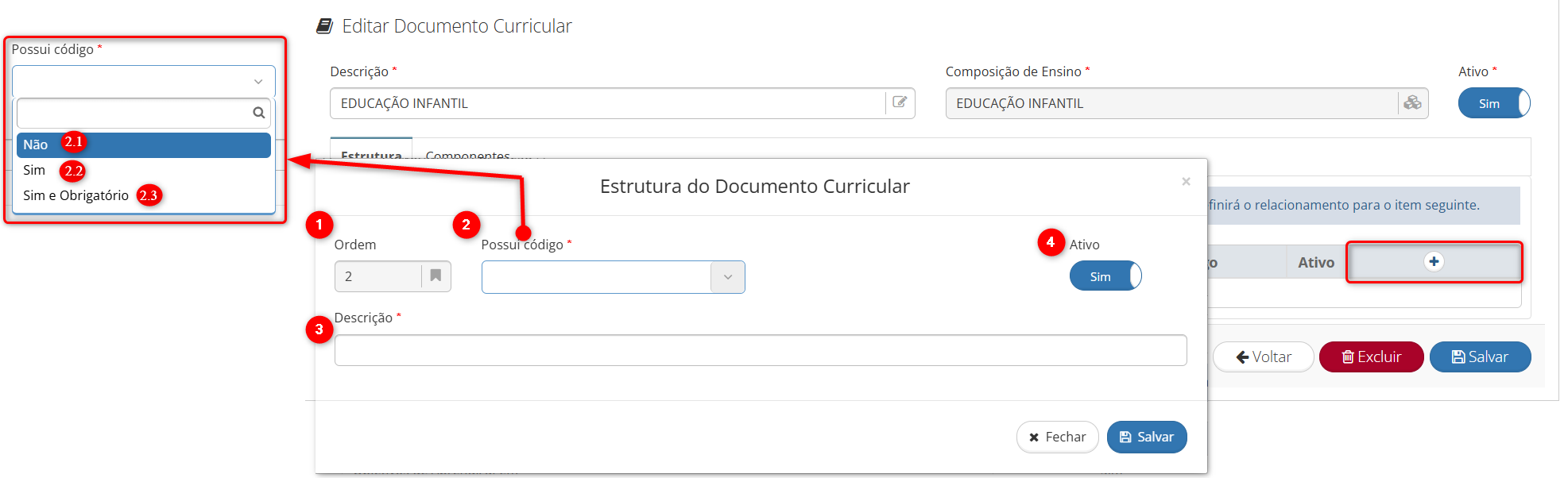Expand the Possui código combo at top-left
This screenshot has width=1568, height=478.
click(143, 81)
